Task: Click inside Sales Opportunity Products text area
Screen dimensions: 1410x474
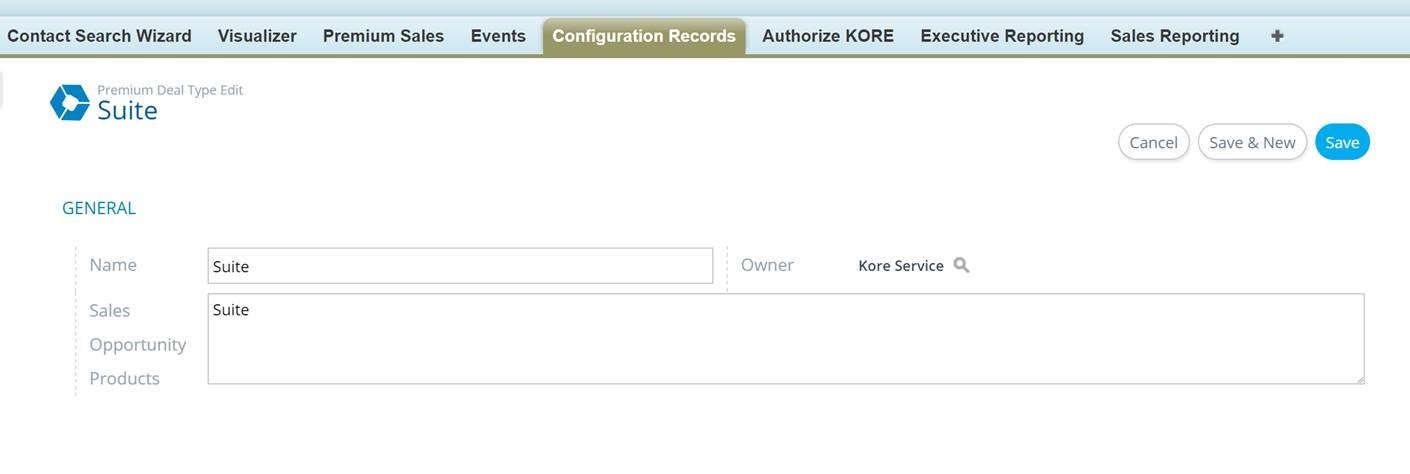Action: coord(785,339)
